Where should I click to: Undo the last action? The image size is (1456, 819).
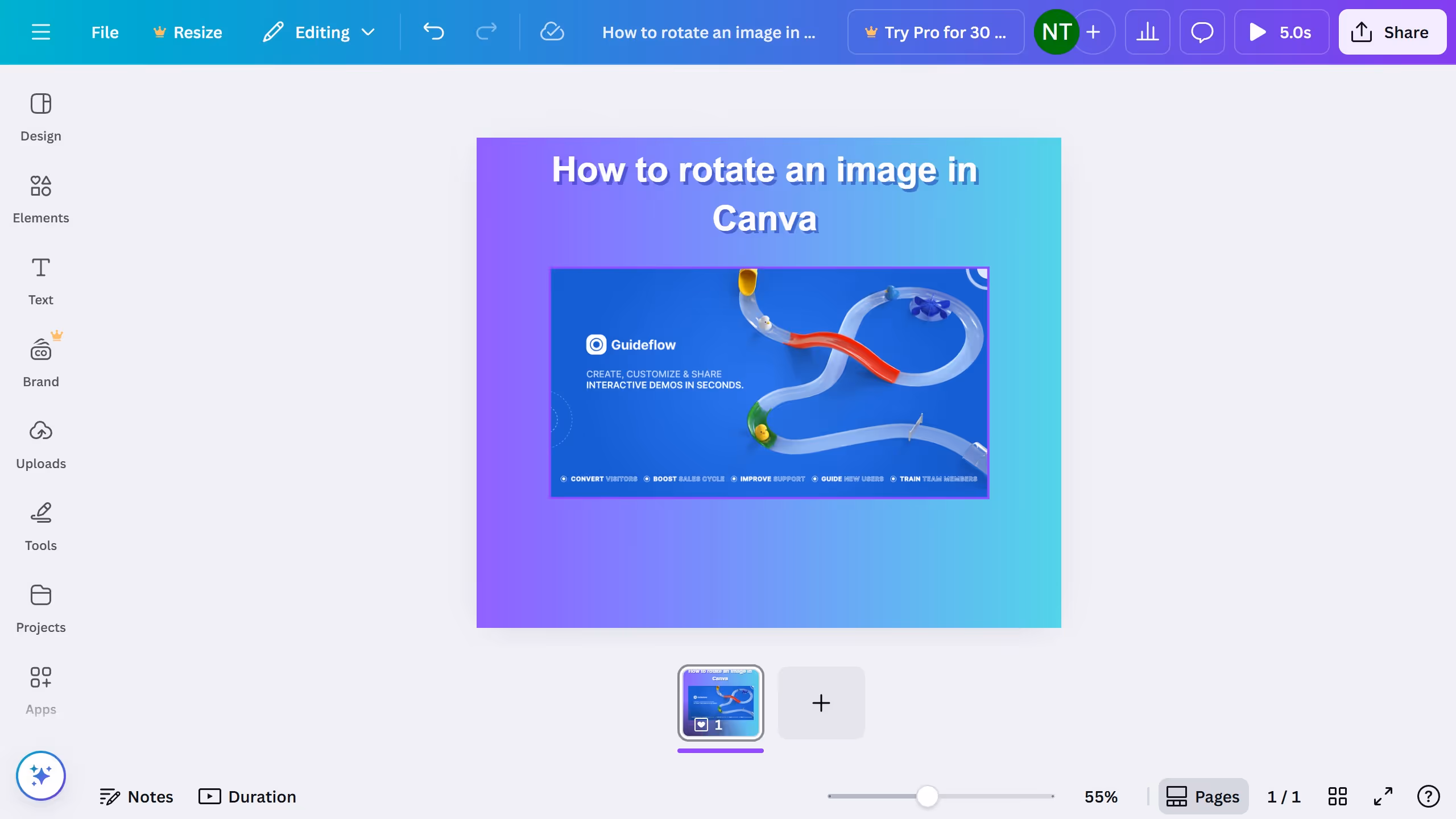click(x=433, y=32)
